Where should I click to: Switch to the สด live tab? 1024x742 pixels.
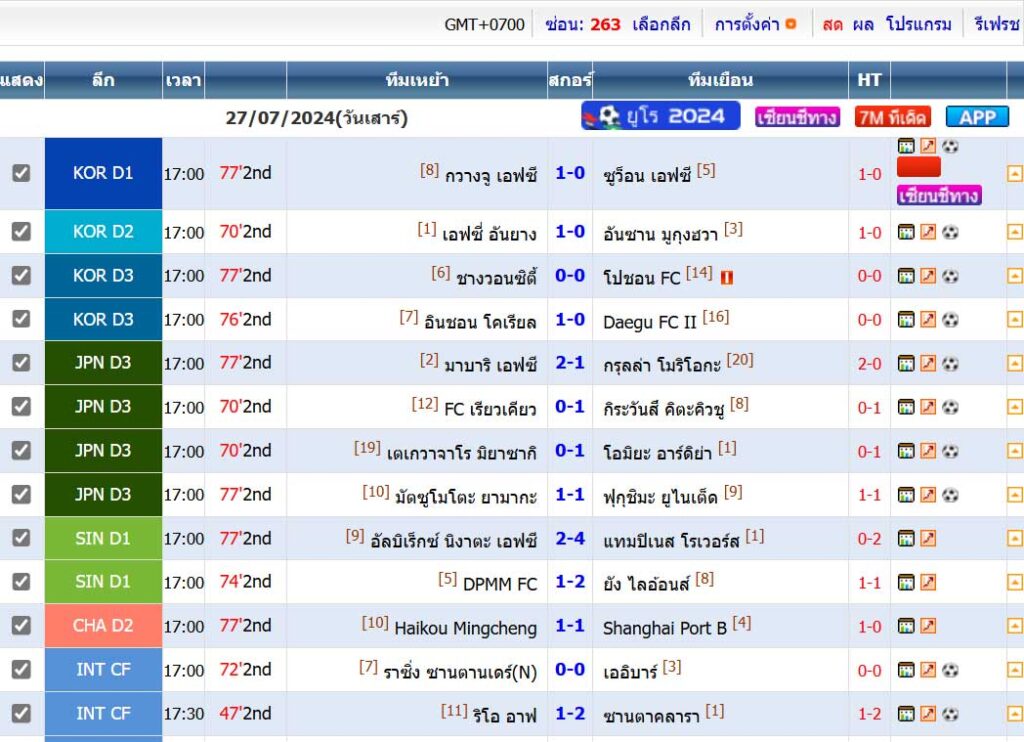(833, 24)
